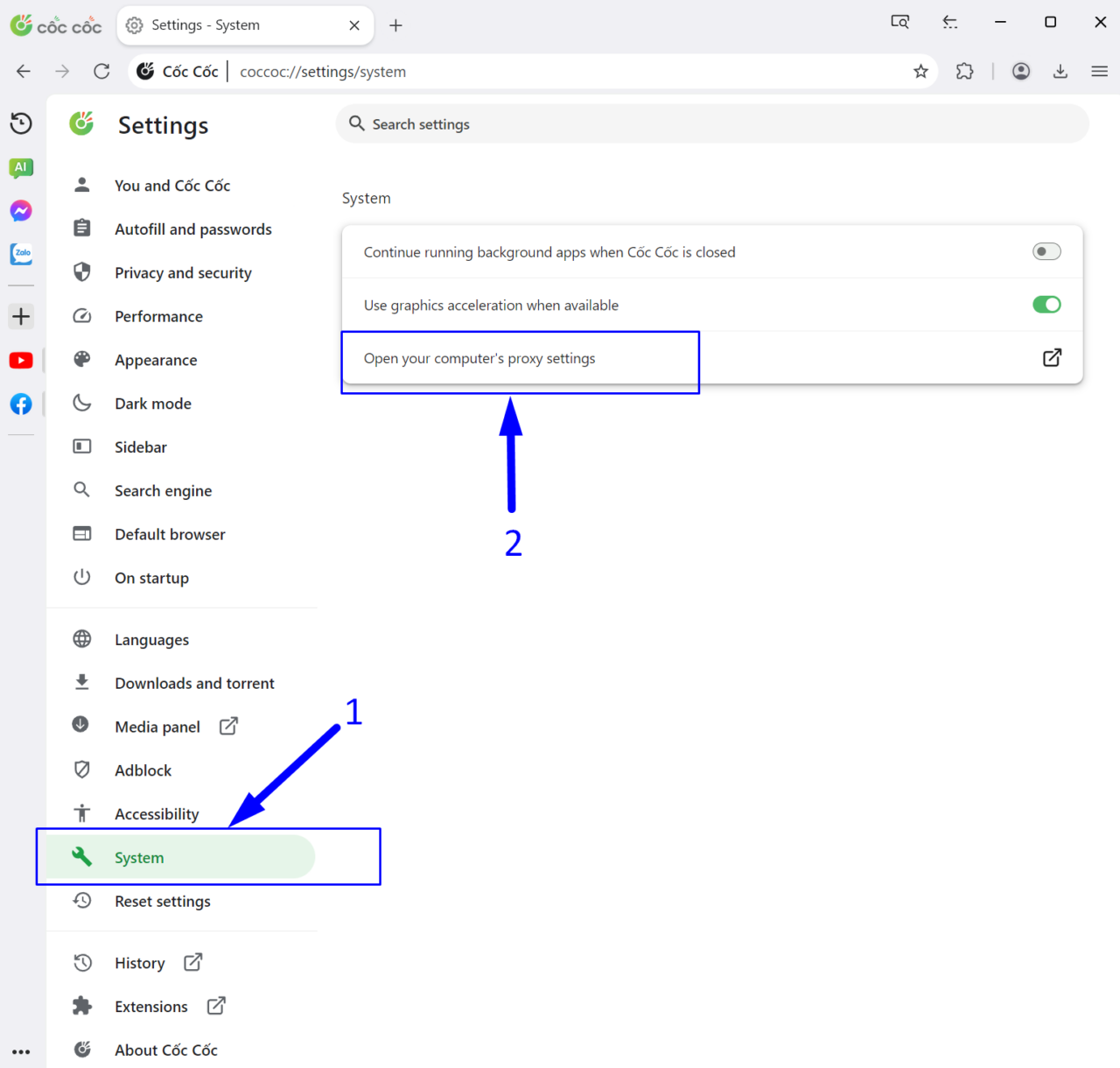Disable graphics acceleration when available

[x=1046, y=305]
